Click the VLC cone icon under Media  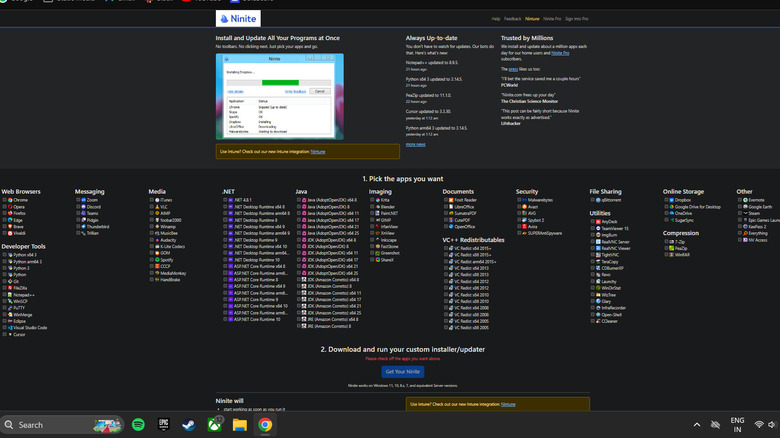157,207
